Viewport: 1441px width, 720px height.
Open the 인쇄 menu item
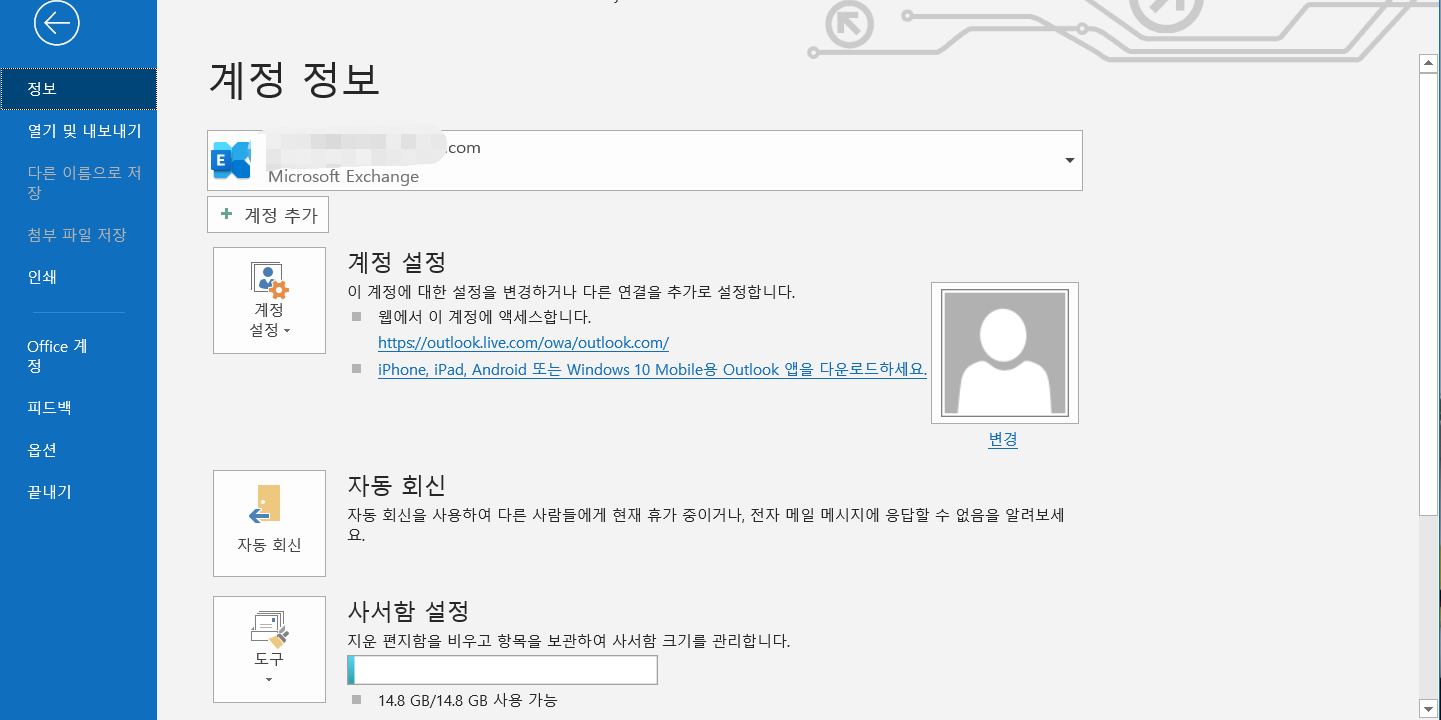[x=40, y=277]
